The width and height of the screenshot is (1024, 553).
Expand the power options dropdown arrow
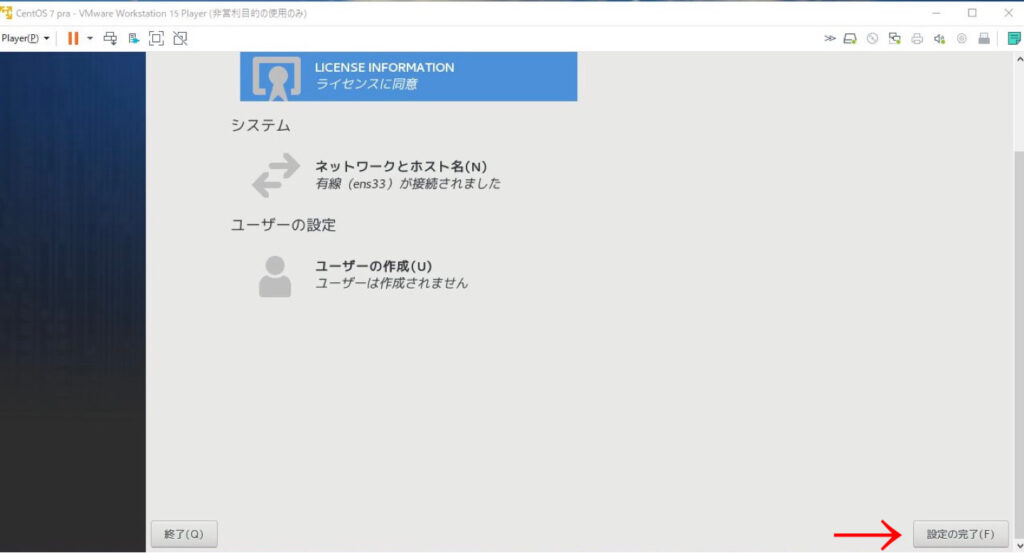90,39
